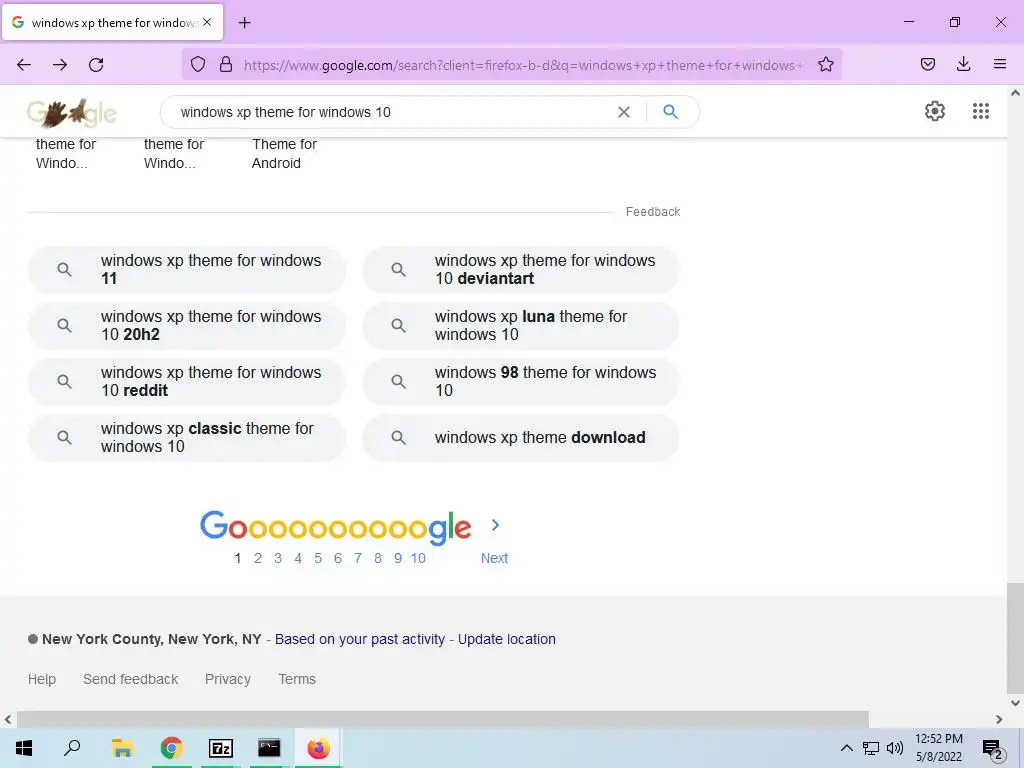The width and height of the screenshot is (1024, 768).
Task: Open 7-Zip from the taskbar
Action: tap(220, 748)
